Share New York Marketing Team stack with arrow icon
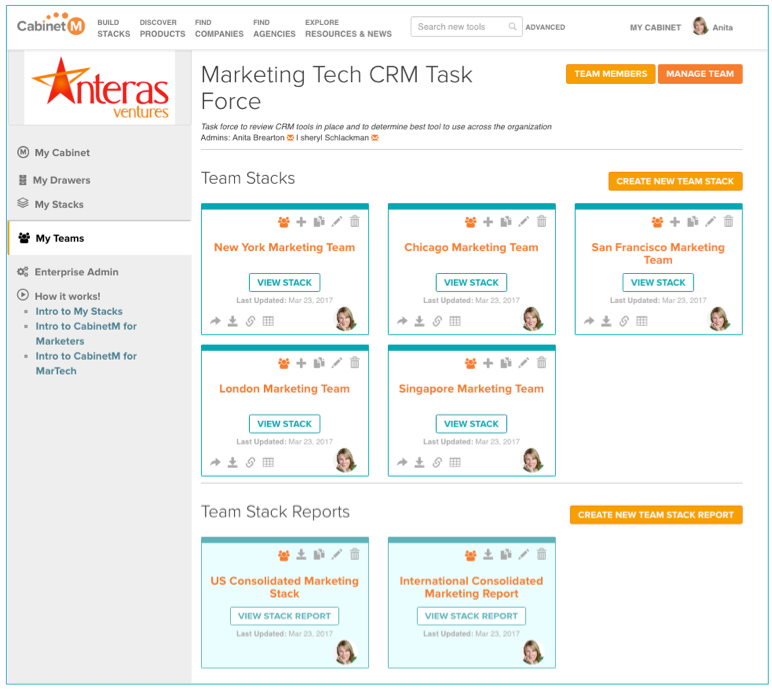Viewport: 772px width, 689px height. coord(215,322)
